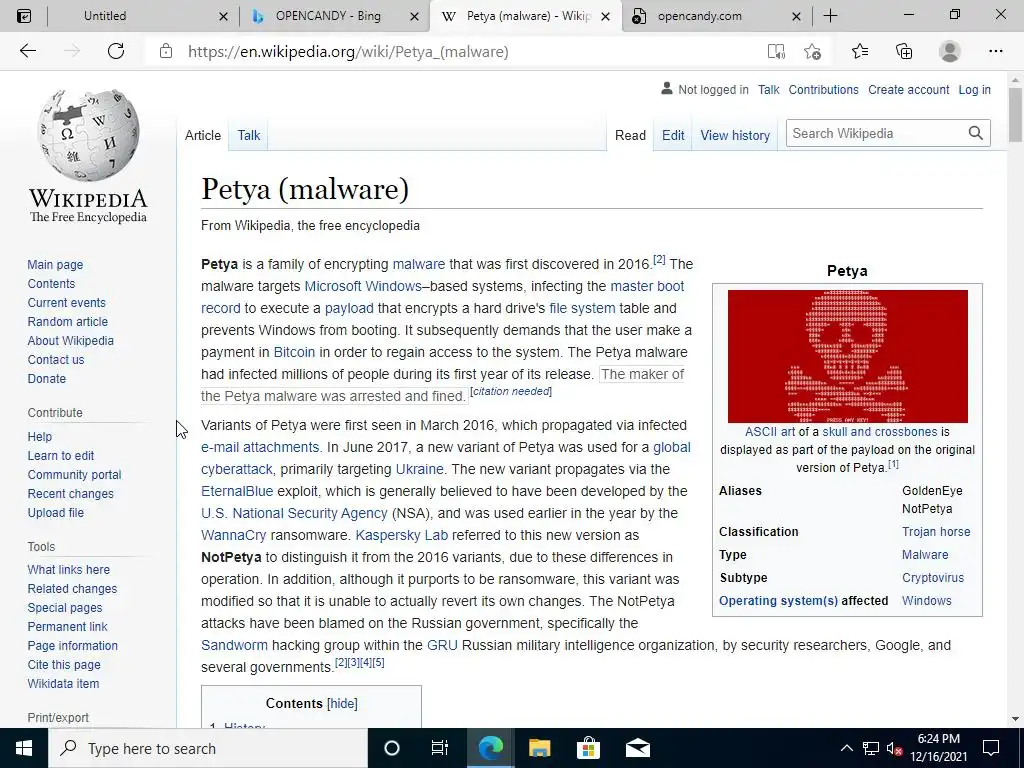Close the Petya (malware) tab
This screenshot has height=768, width=1024.
click(605, 16)
